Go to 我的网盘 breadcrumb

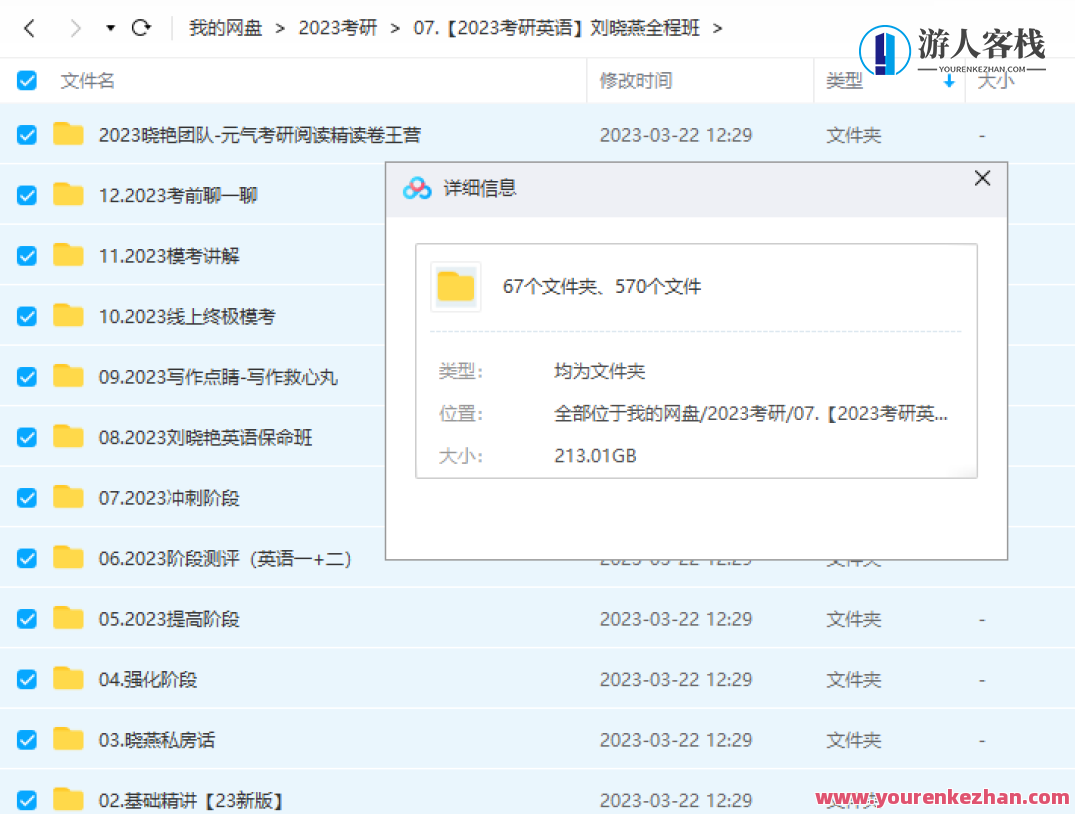225,28
